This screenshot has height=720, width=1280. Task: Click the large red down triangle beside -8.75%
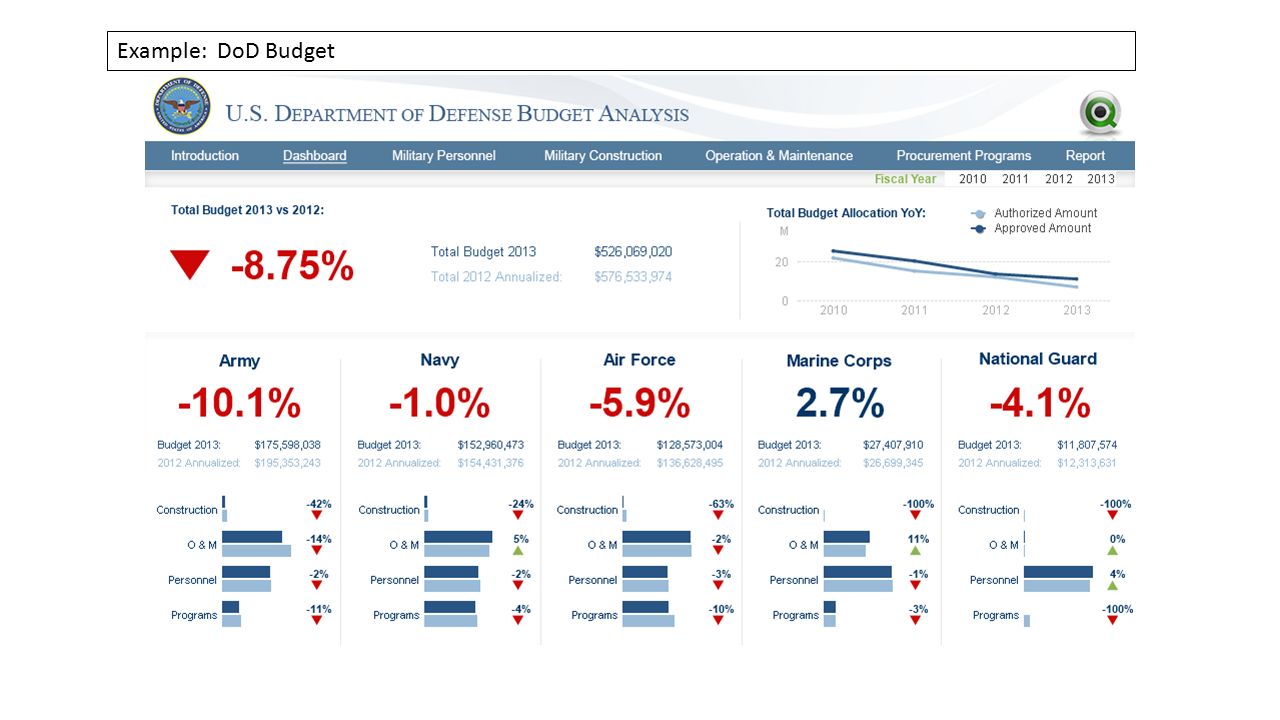click(x=189, y=265)
